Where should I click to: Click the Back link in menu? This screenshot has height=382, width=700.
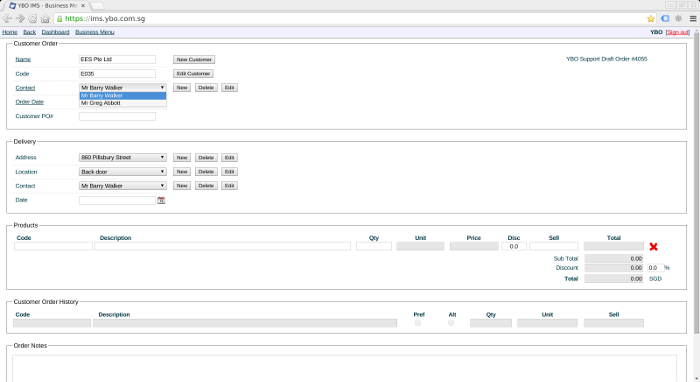[29, 32]
